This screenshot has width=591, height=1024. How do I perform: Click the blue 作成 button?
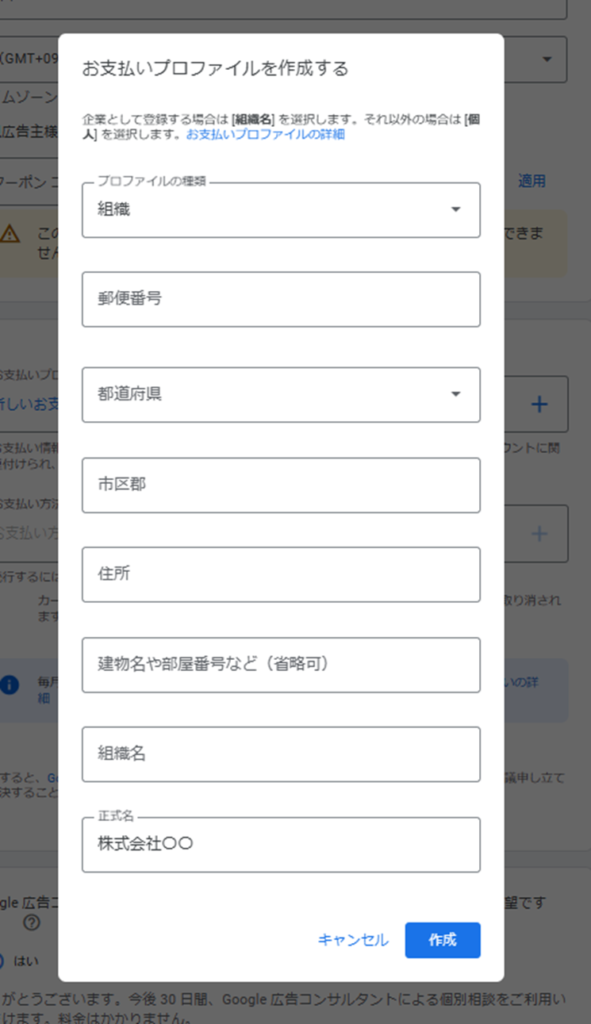tap(443, 940)
